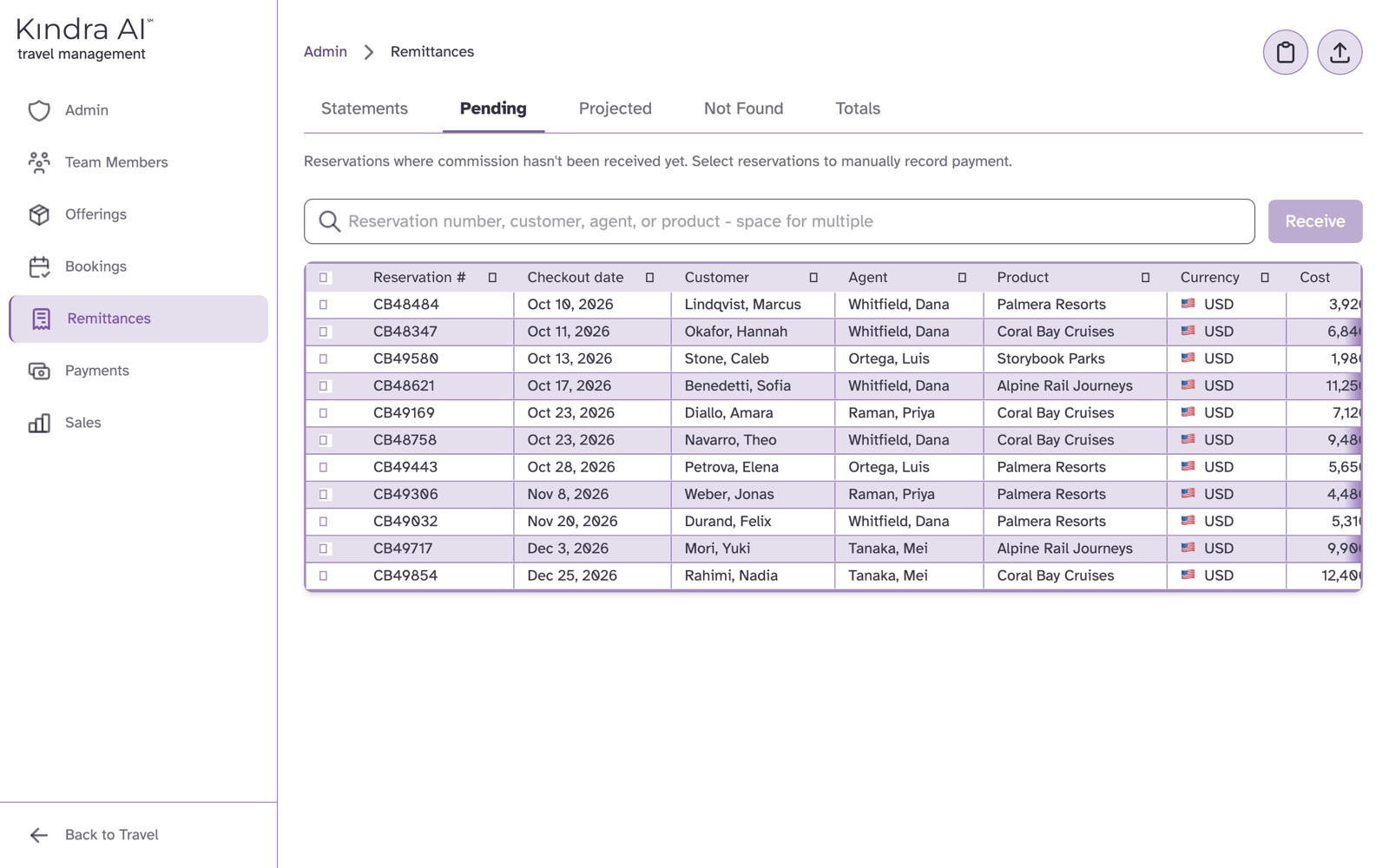Screen dimensions: 1389x868
Task: Click the Kindra AI logo
Action: pyautogui.click(x=84, y=39)
